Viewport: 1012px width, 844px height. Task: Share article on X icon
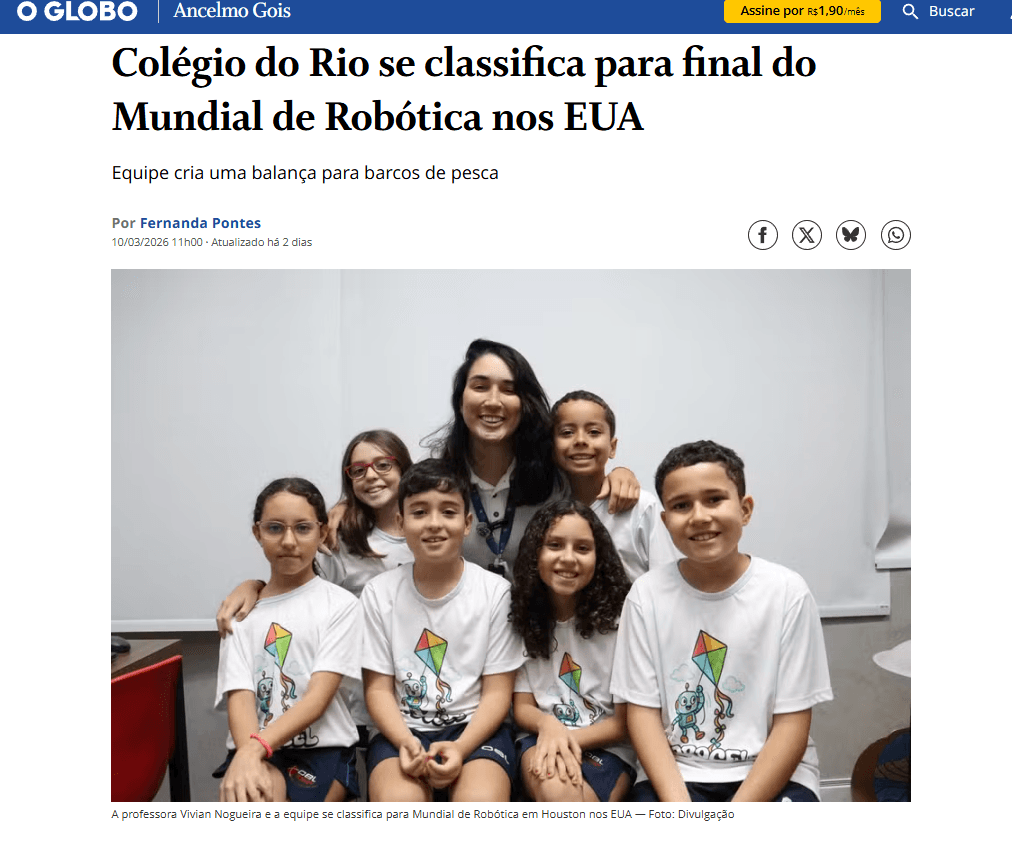coord(807,235)
